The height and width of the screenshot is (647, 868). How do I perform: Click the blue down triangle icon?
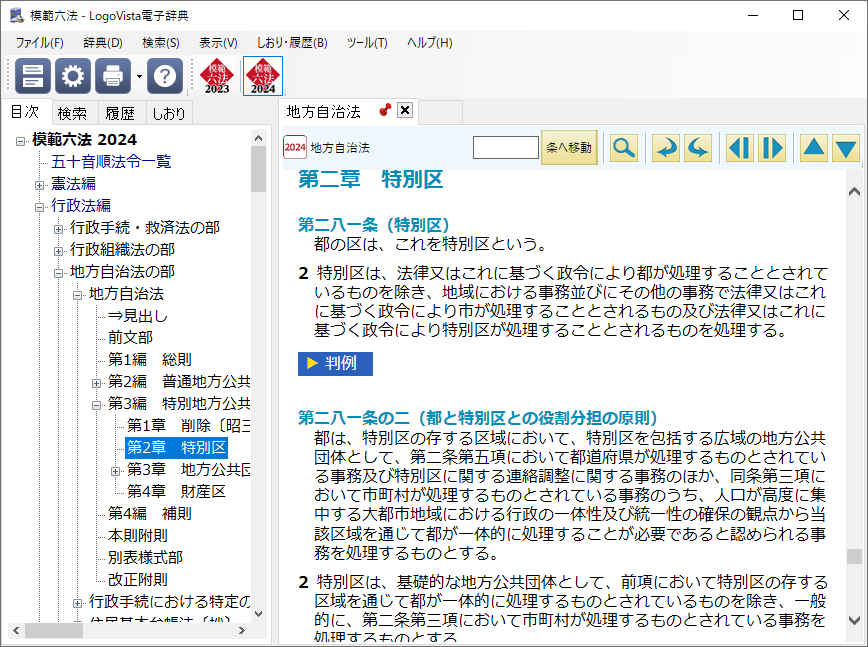point(846,148)
